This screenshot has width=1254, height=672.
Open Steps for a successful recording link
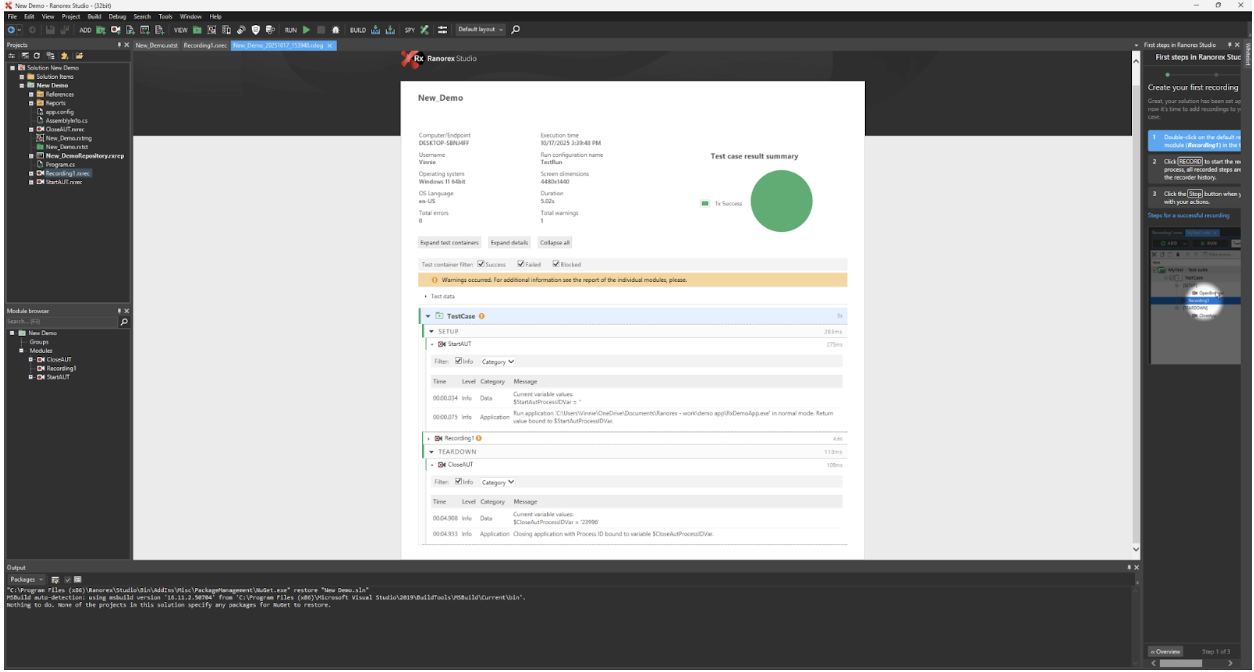point(1188,215)
